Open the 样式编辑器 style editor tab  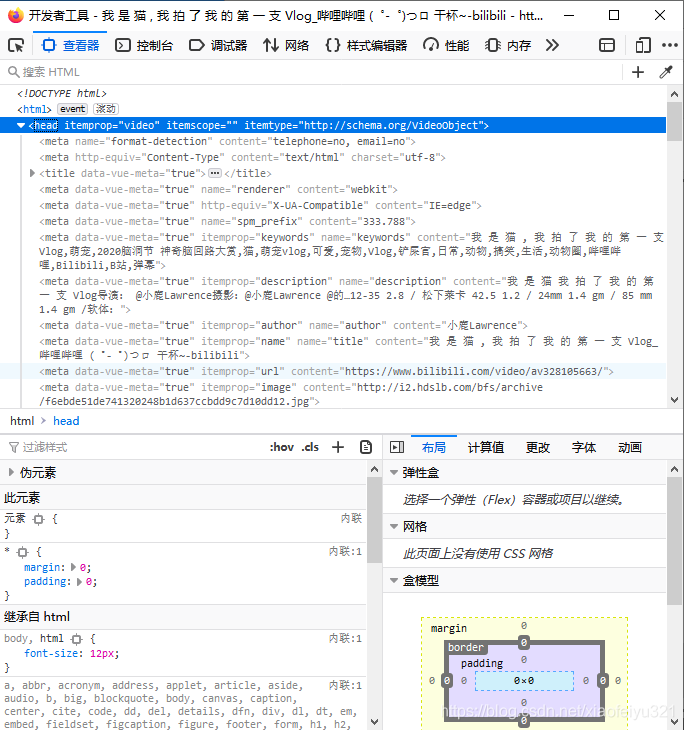click(366, 46)
